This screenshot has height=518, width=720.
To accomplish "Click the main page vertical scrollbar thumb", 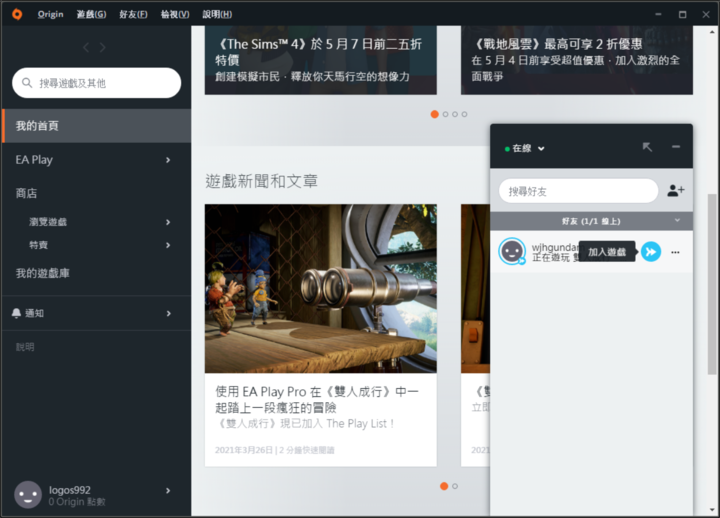I will point(712,285).
